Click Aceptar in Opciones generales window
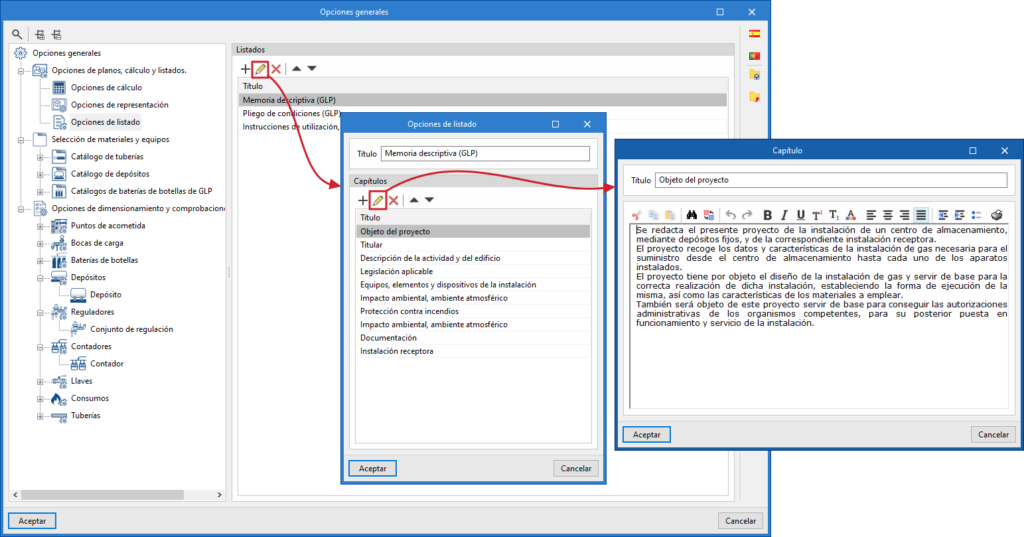The width and height of the screenshot is (1024, 537). pyautogui.click(x=32, y=521)
